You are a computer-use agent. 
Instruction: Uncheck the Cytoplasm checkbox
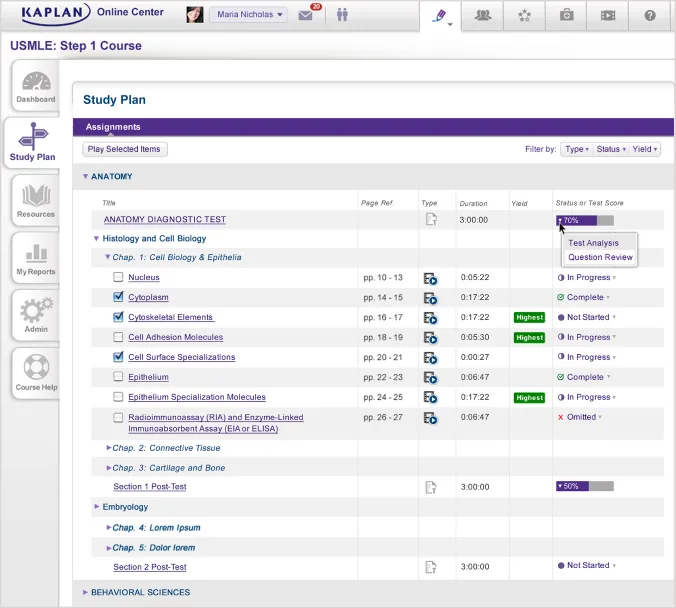point(118,297)
